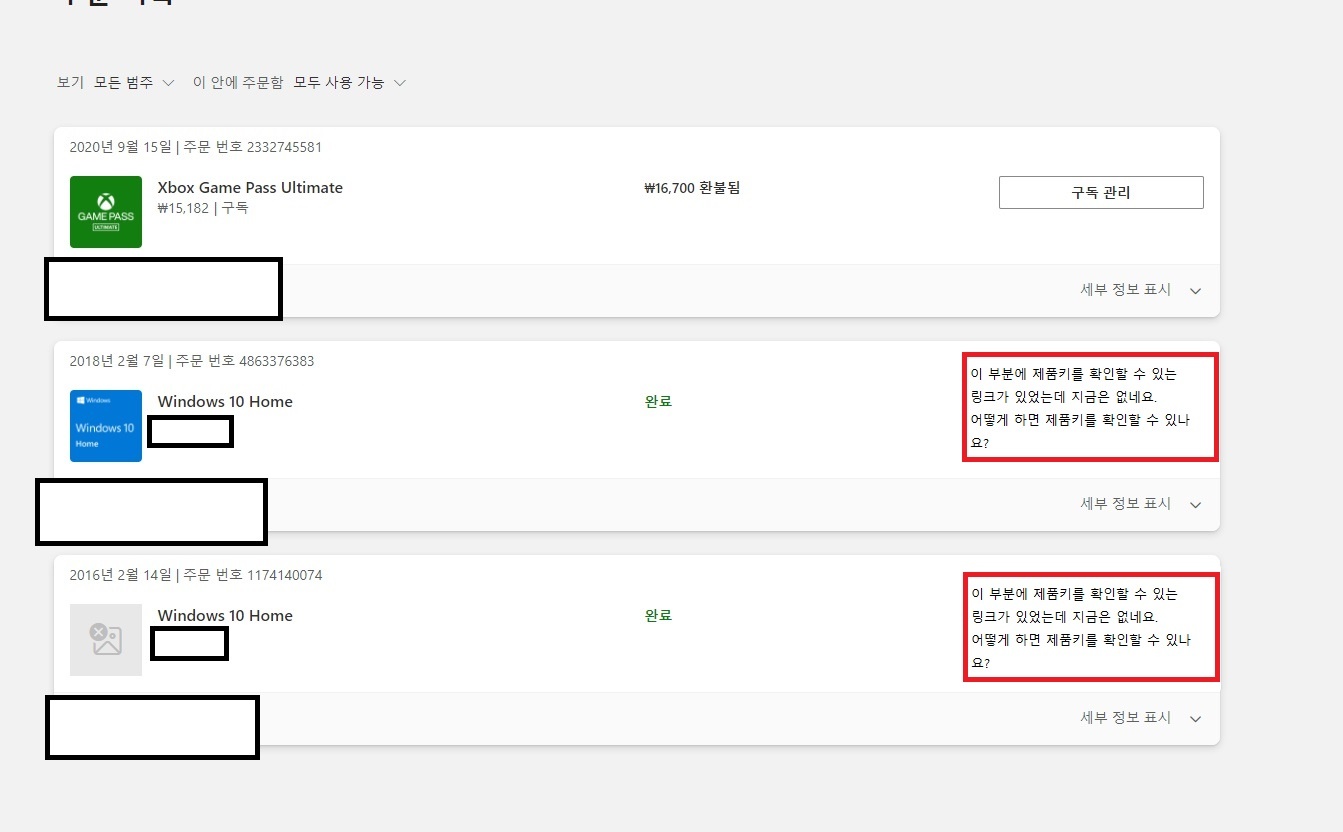Click the order number 4863376383 text
This screenshot has width=1343, height=832.
coord(245,361)
